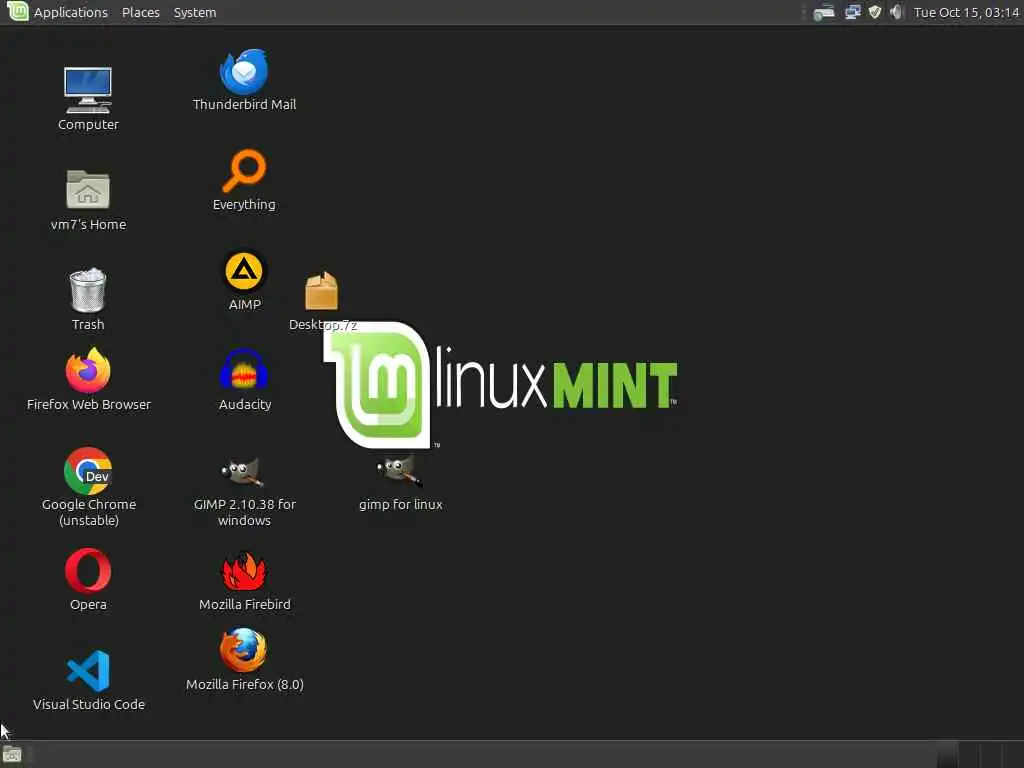
Task: Click the removable drive tray icon
Action: [824, 12]
